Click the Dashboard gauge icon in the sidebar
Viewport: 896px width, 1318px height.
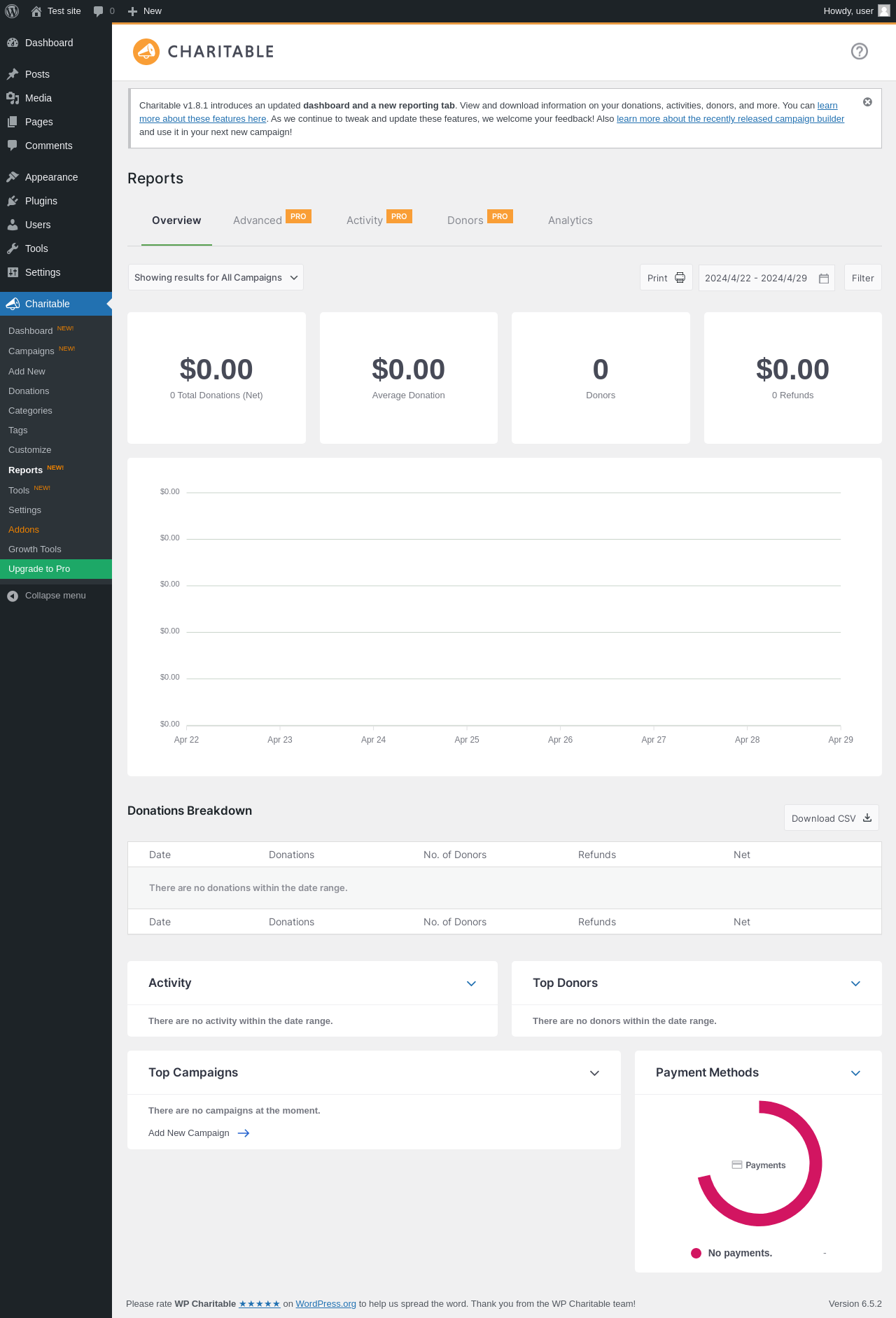point(13,43)
